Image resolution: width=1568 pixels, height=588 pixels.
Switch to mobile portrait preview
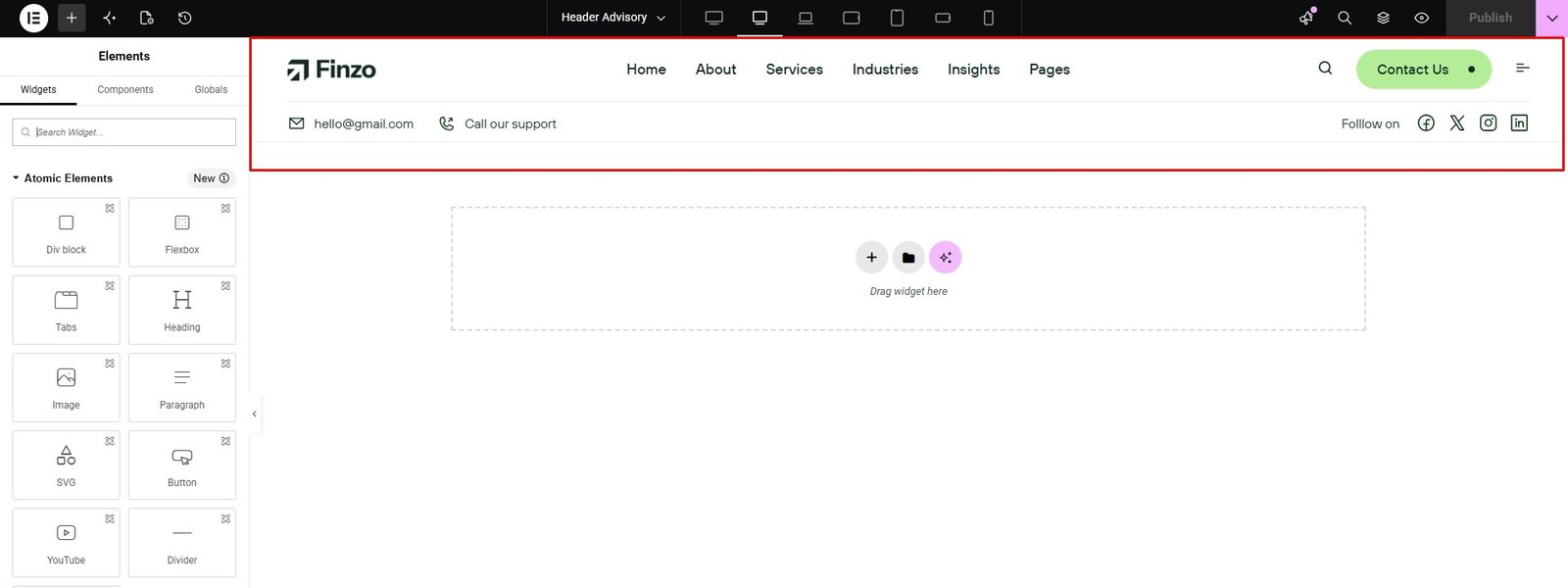(989, 18)
